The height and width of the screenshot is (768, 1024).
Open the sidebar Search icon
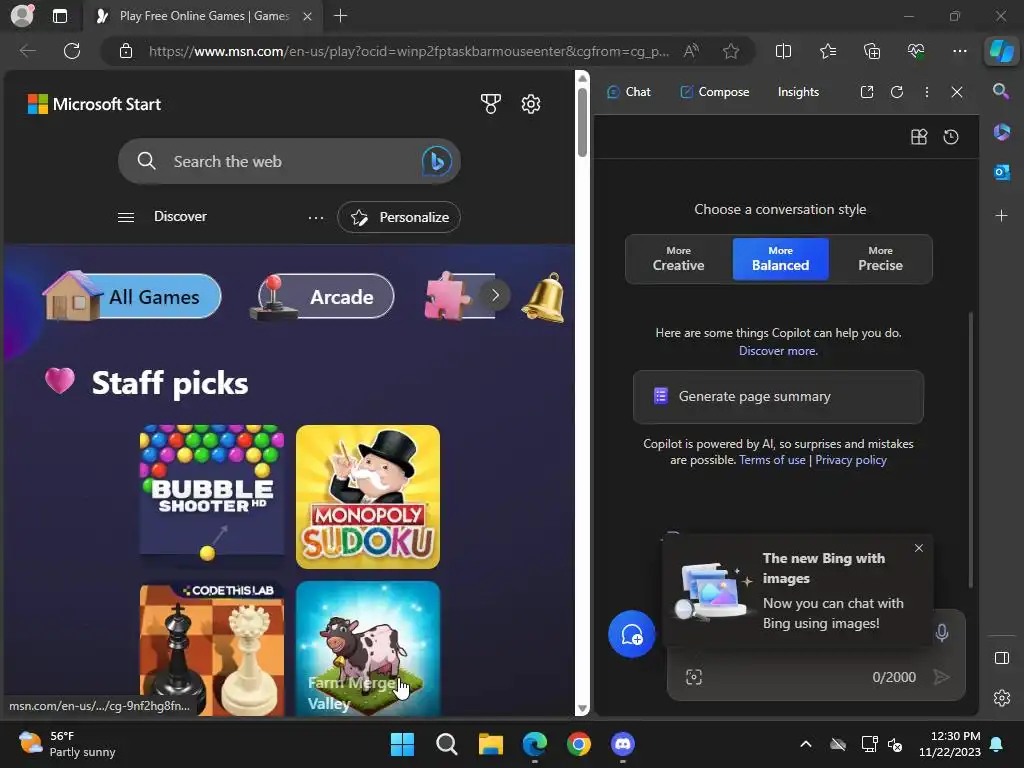click(x=1001, y=91)
